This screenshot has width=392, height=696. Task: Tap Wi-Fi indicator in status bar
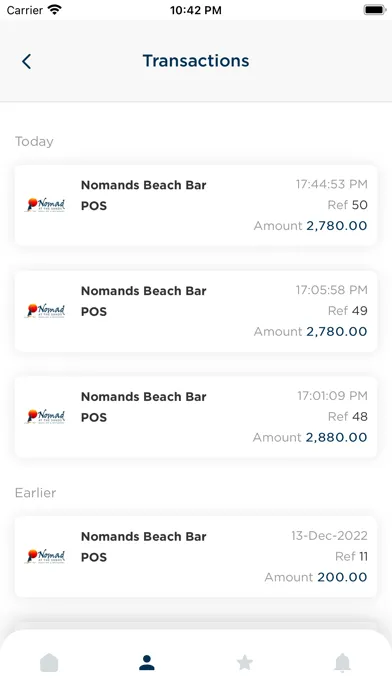[55, 10]
